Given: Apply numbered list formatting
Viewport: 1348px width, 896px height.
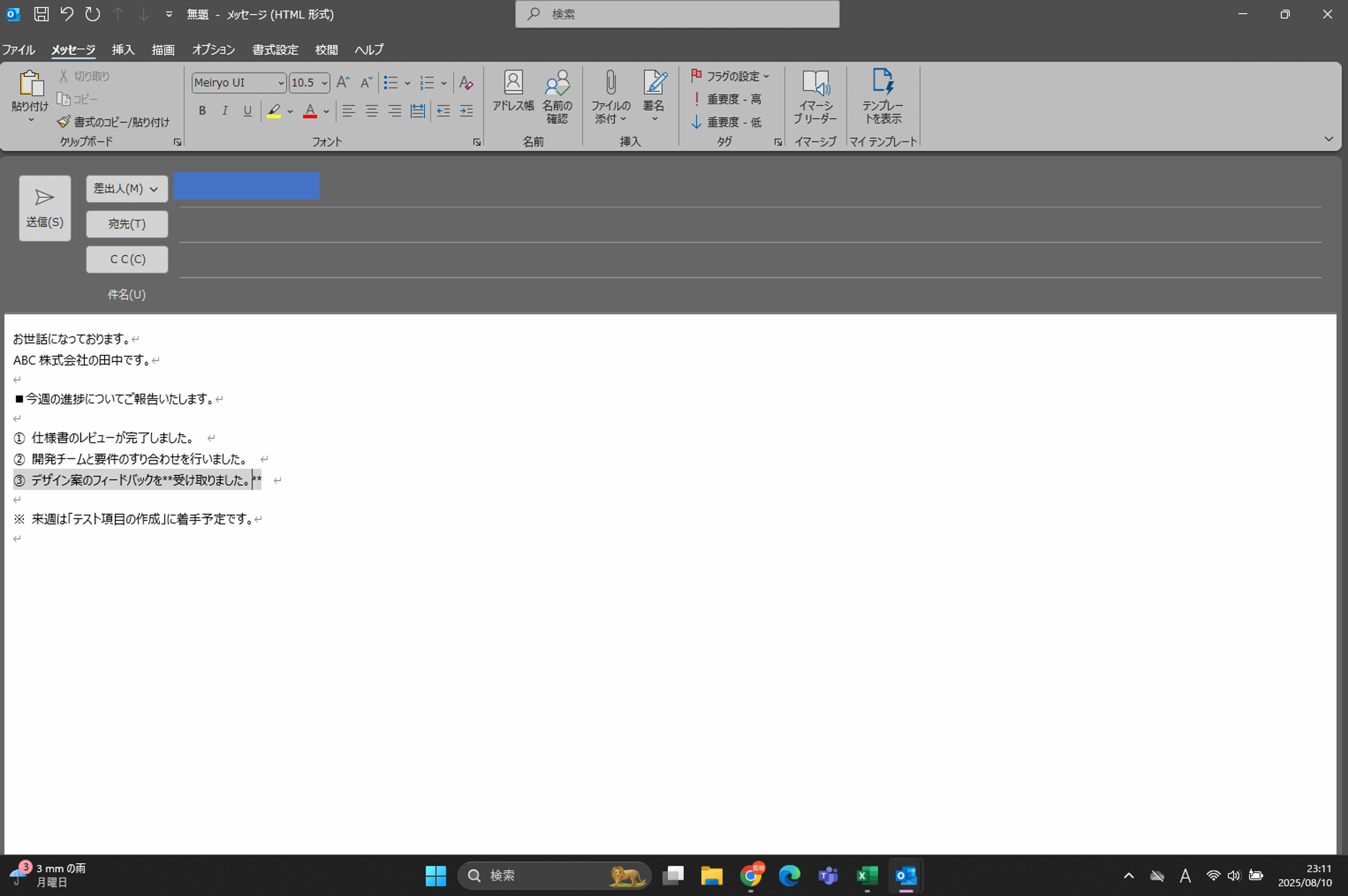Looking at the screenshot, I should pos(427,83).
